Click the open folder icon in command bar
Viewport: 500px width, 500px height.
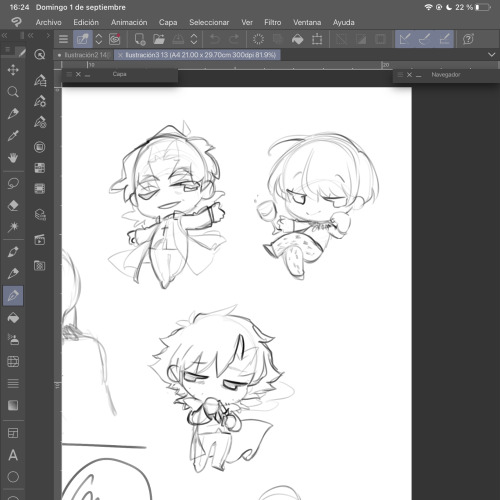coord(159,39)
